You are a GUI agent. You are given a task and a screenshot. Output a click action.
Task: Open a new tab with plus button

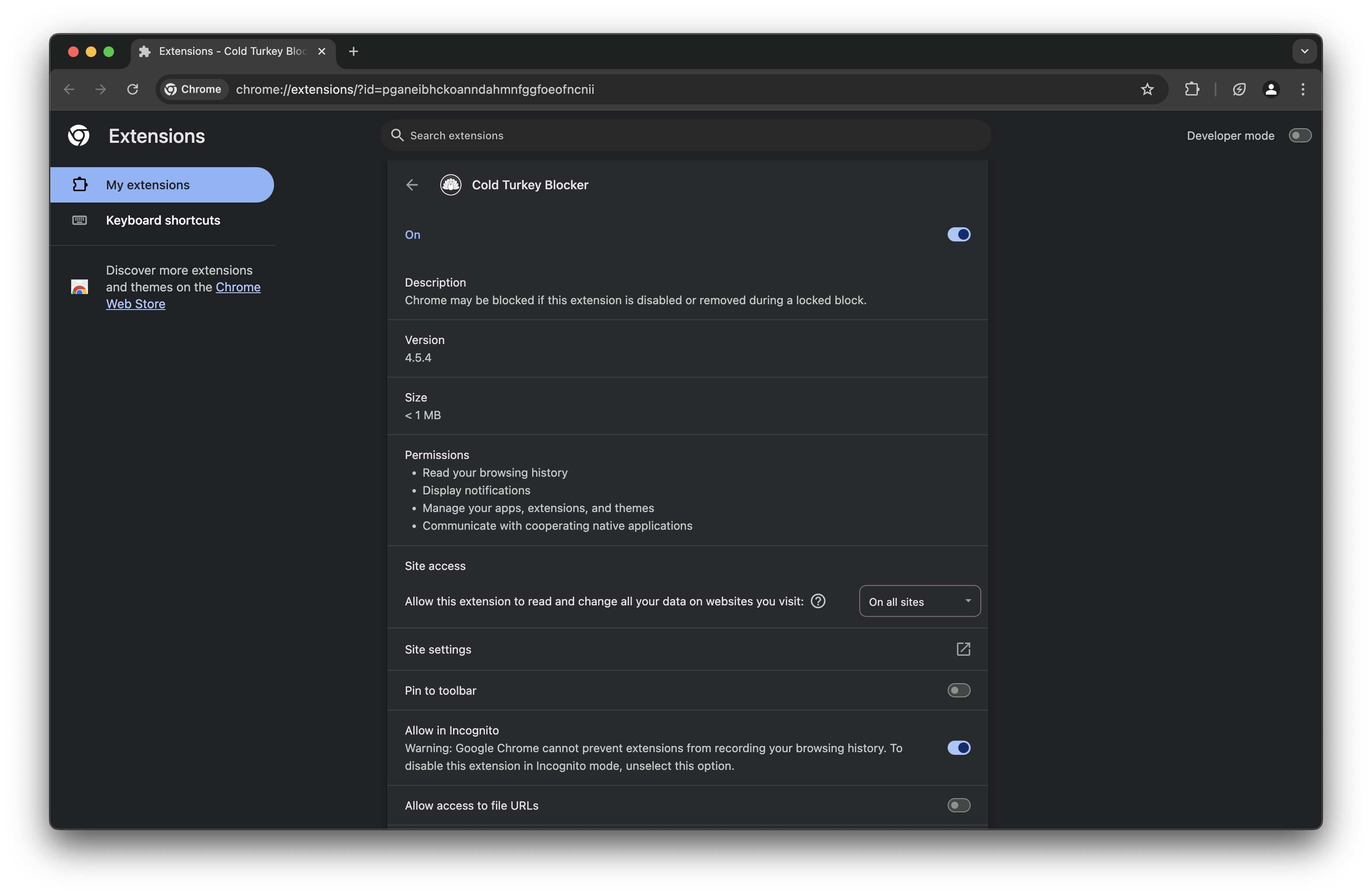353,51
